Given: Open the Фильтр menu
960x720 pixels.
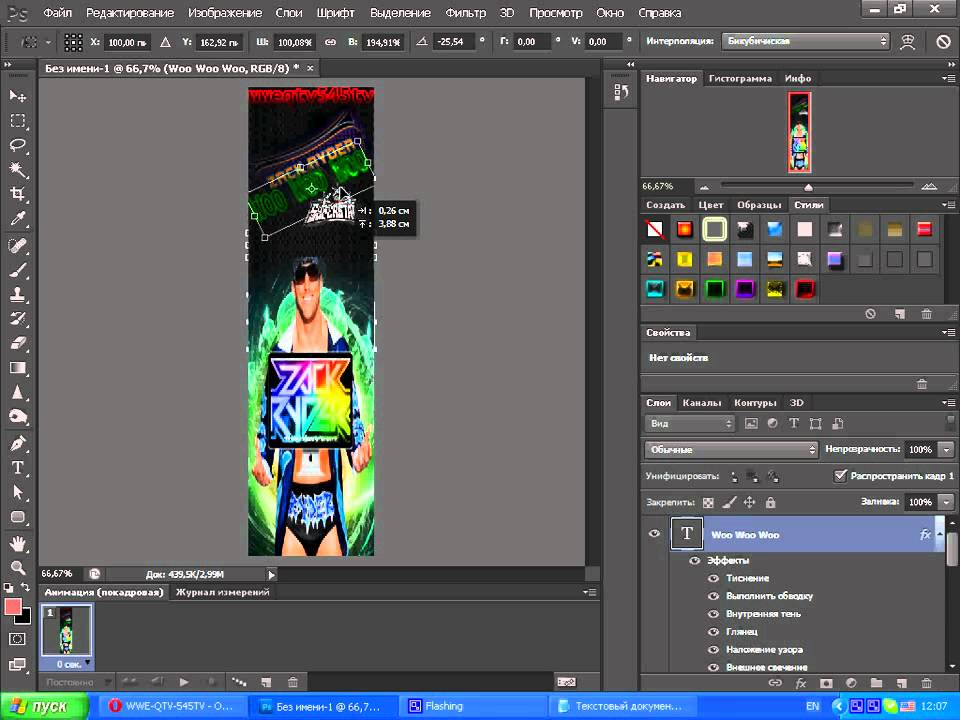Looking at the screenshot, I should (x=465, y=13).
